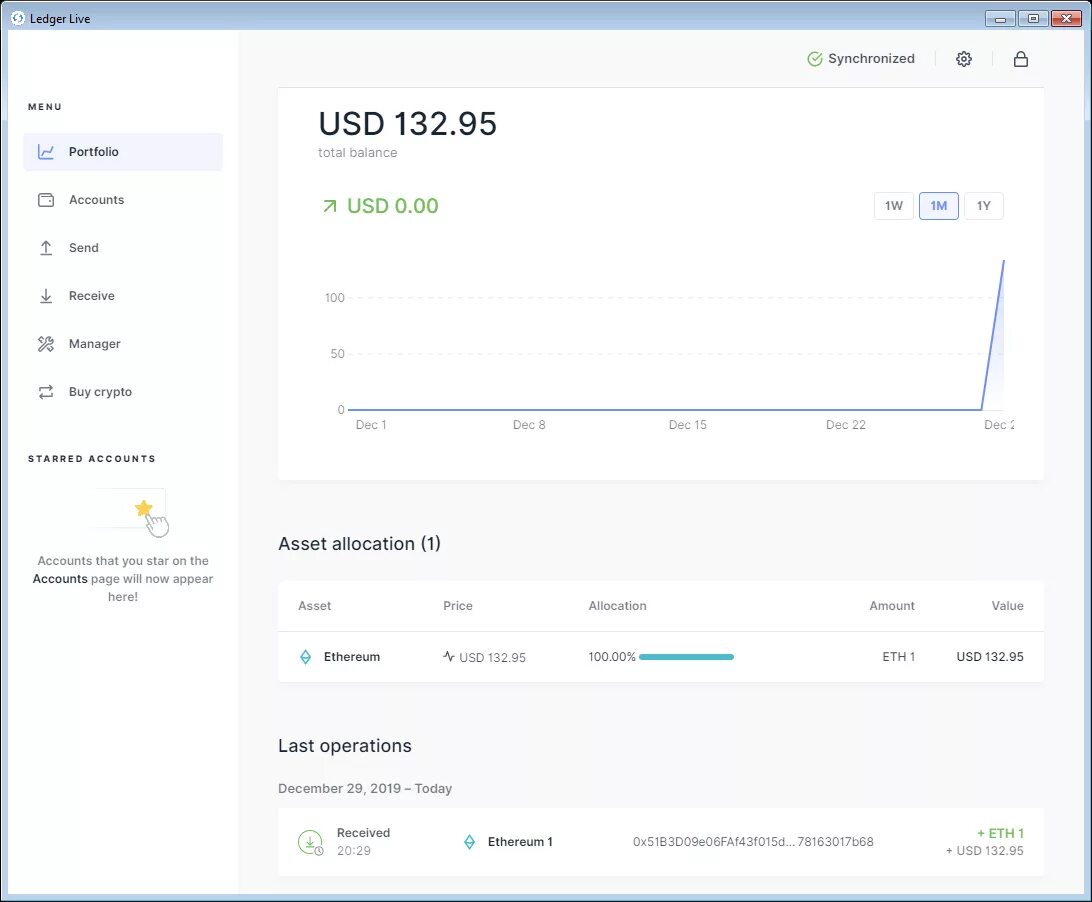Click the 'Asset allocation (1)' heading

(359, 544)
